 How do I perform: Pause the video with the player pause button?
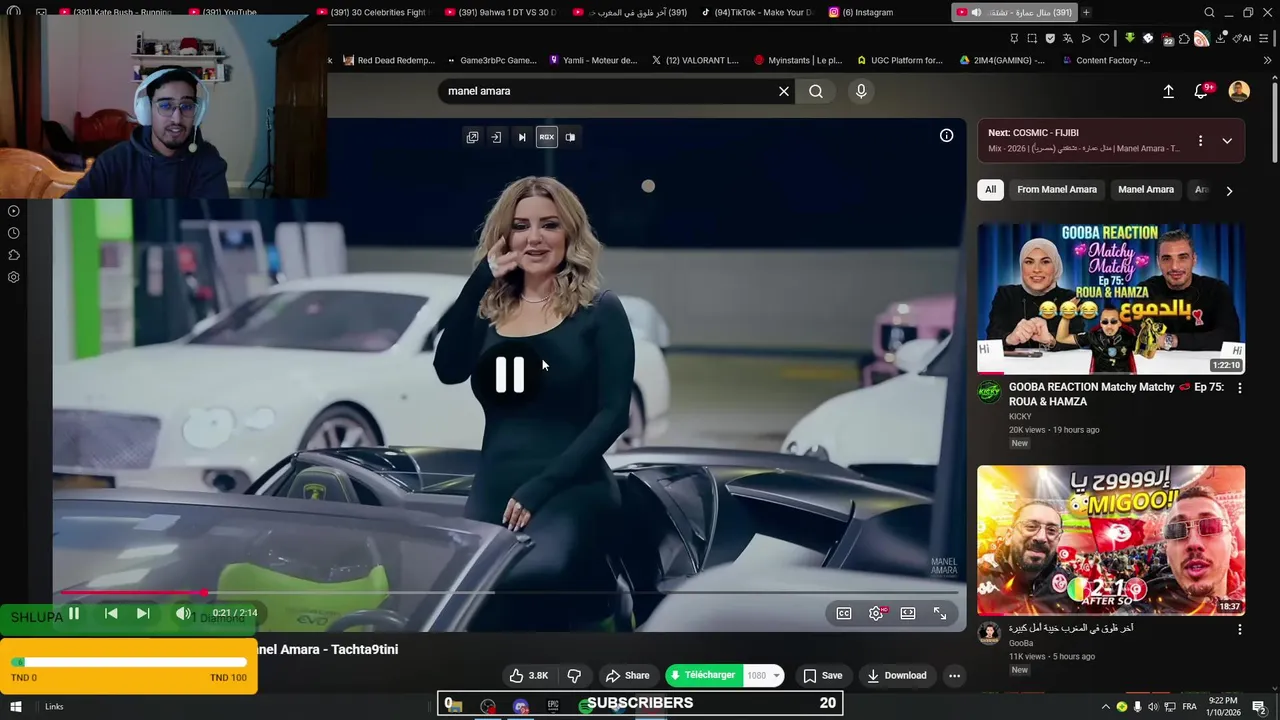click(73, 613)
